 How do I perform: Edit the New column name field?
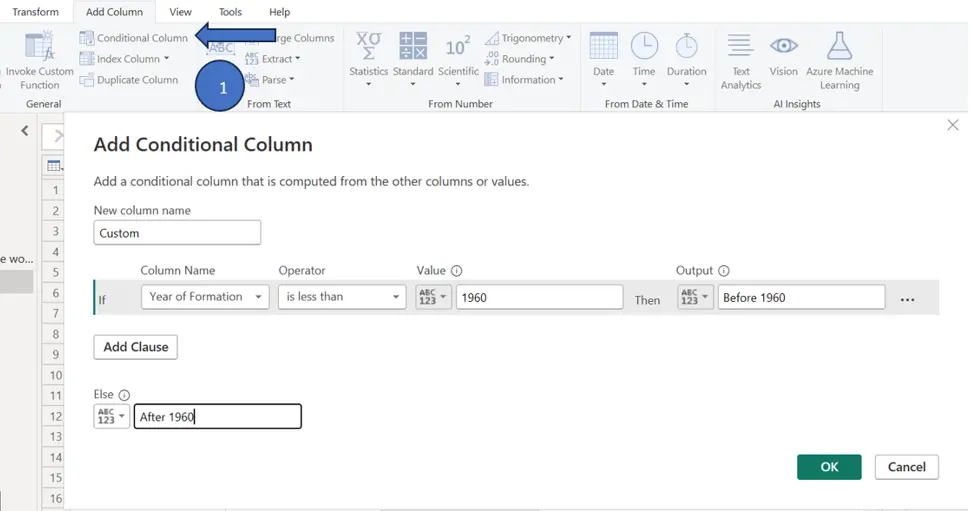tap(177, 233)
